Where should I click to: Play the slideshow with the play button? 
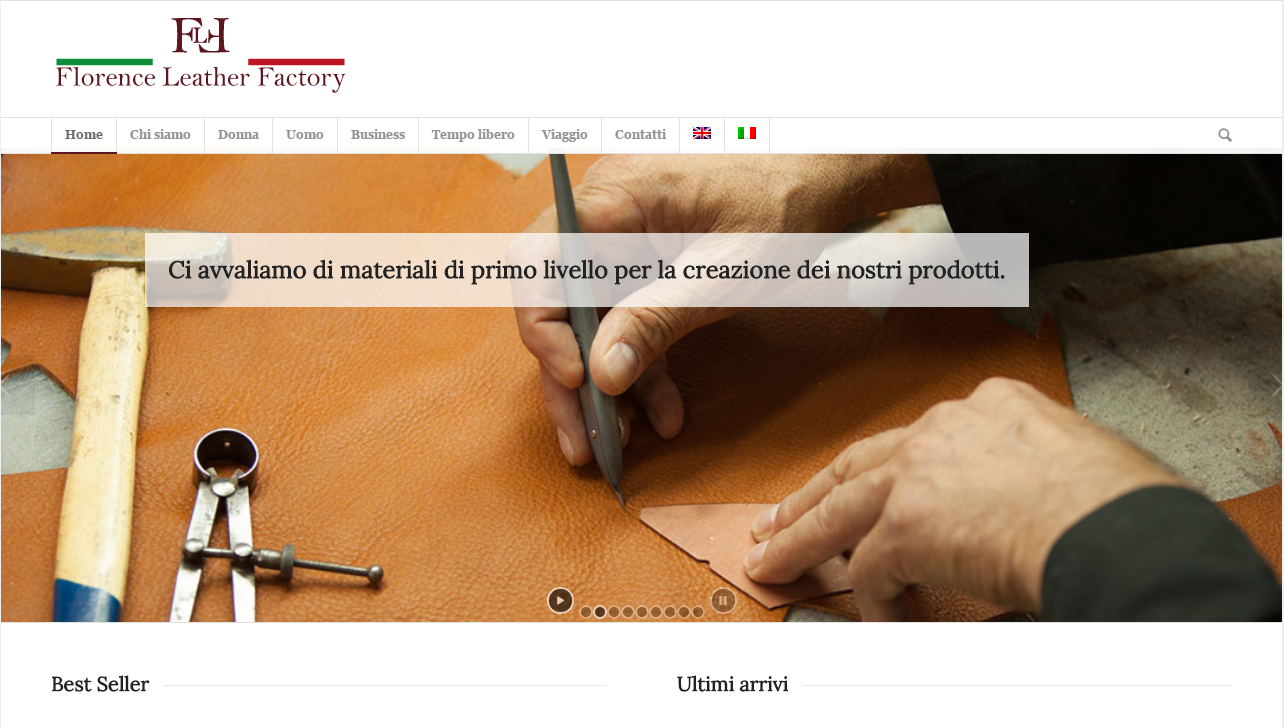(x=560, y=600)
